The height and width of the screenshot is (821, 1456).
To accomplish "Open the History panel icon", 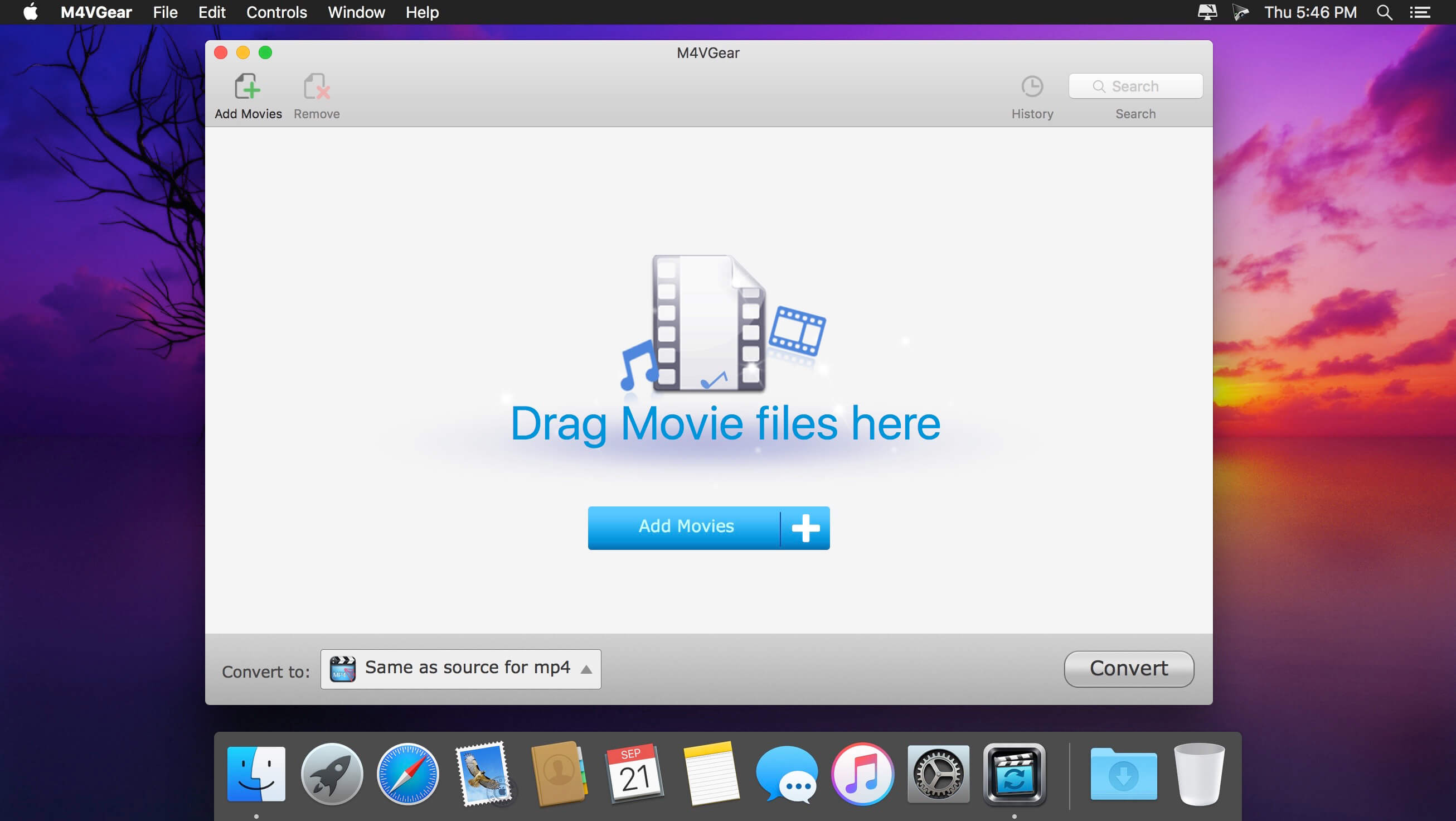I will click(x=1032, y=86).
